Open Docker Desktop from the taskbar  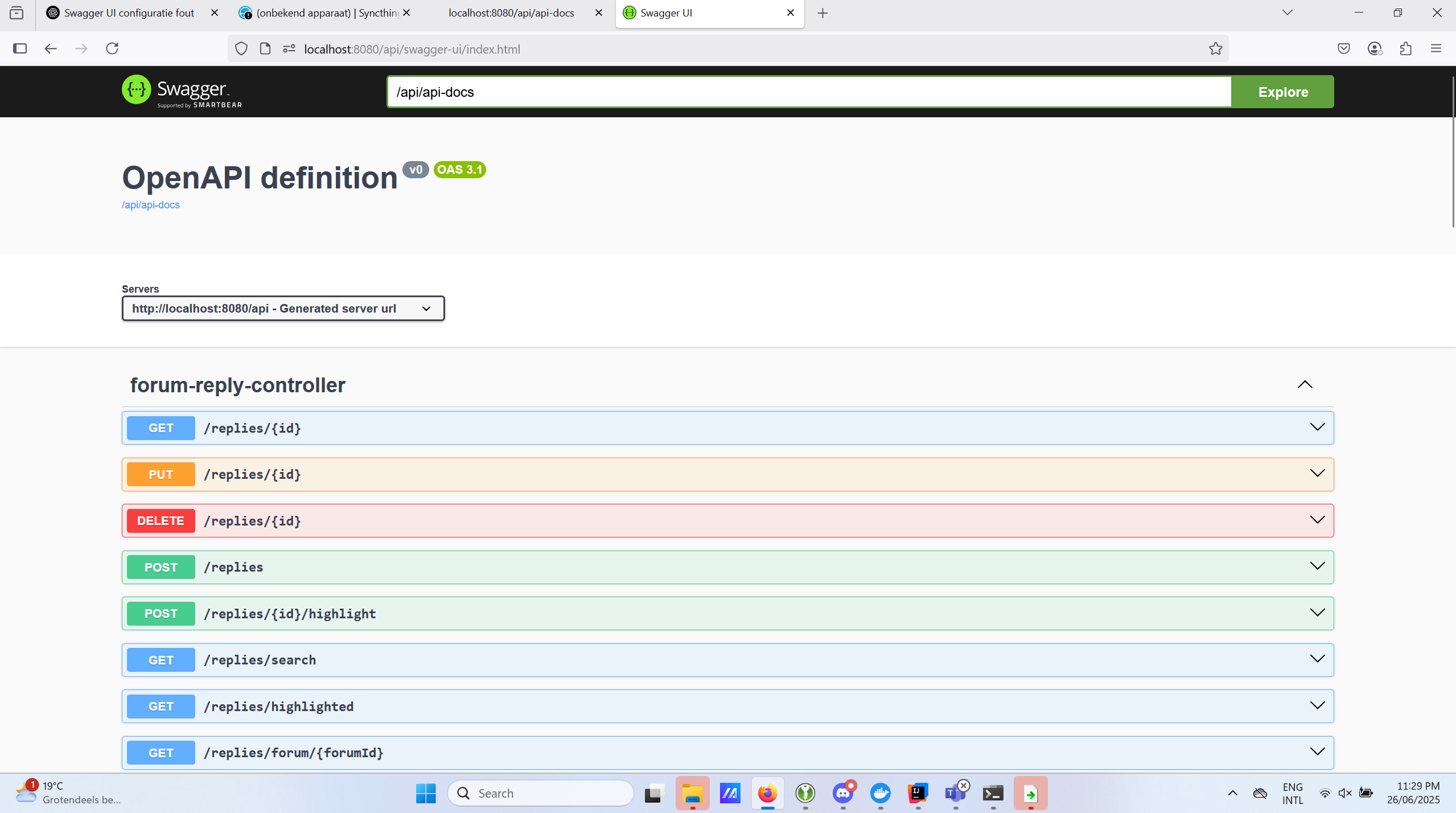880,793
